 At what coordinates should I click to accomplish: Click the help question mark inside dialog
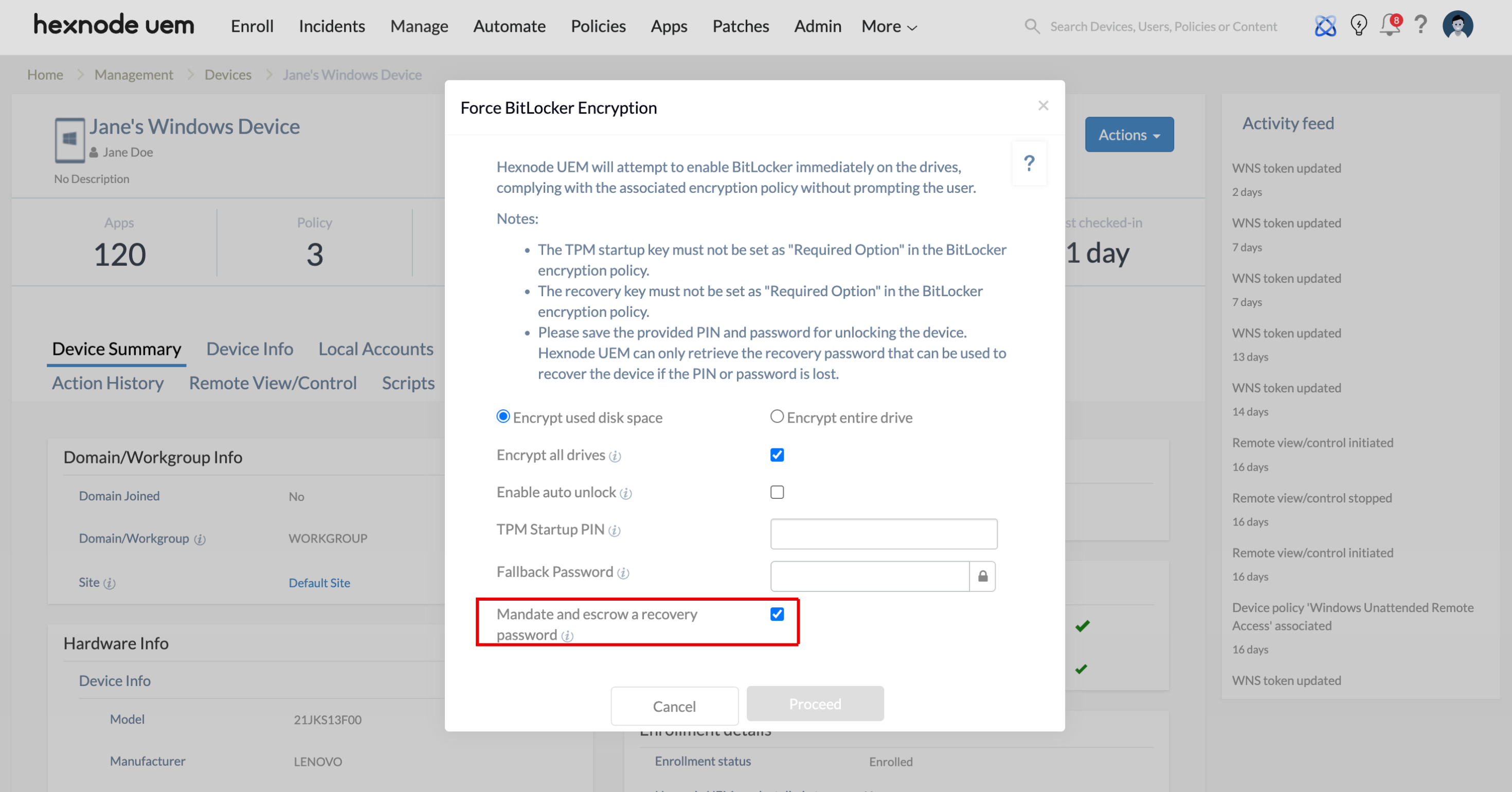1029,163
